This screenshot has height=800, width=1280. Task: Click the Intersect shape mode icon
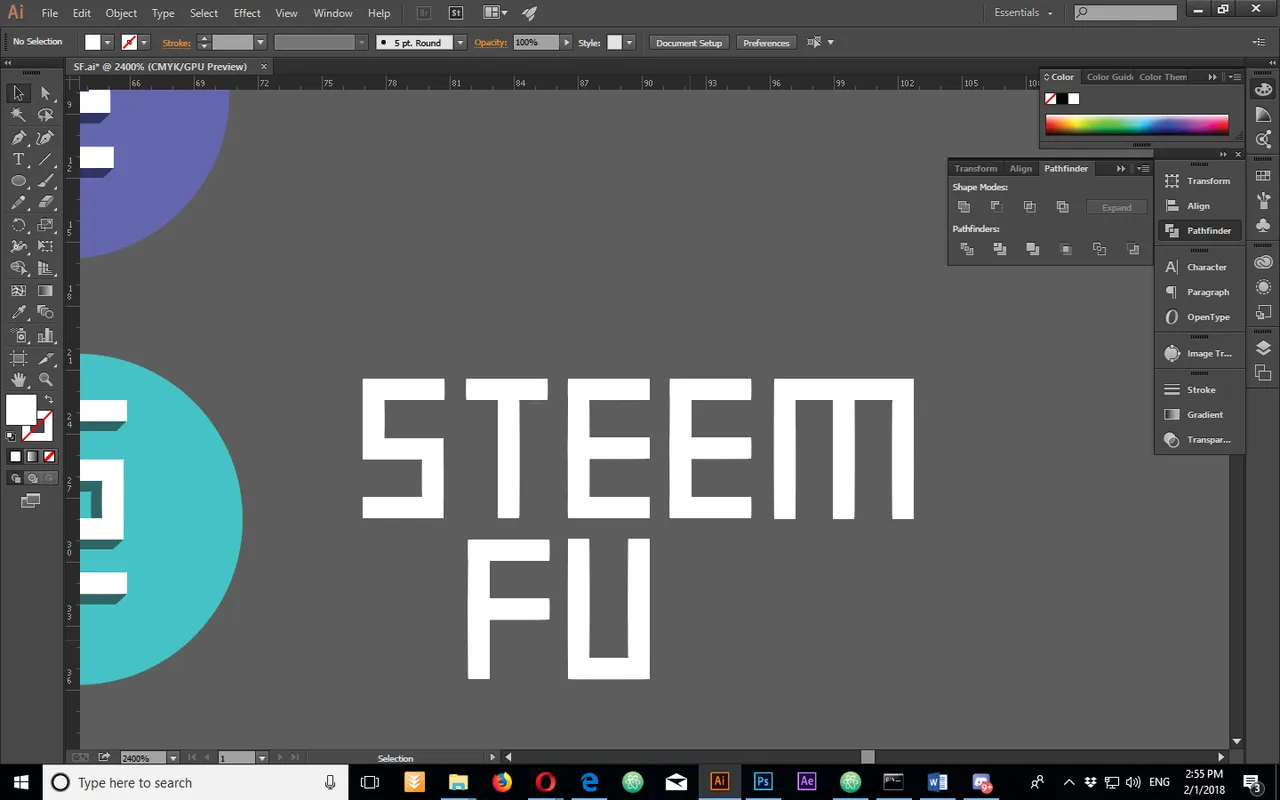coord(1029,207)
